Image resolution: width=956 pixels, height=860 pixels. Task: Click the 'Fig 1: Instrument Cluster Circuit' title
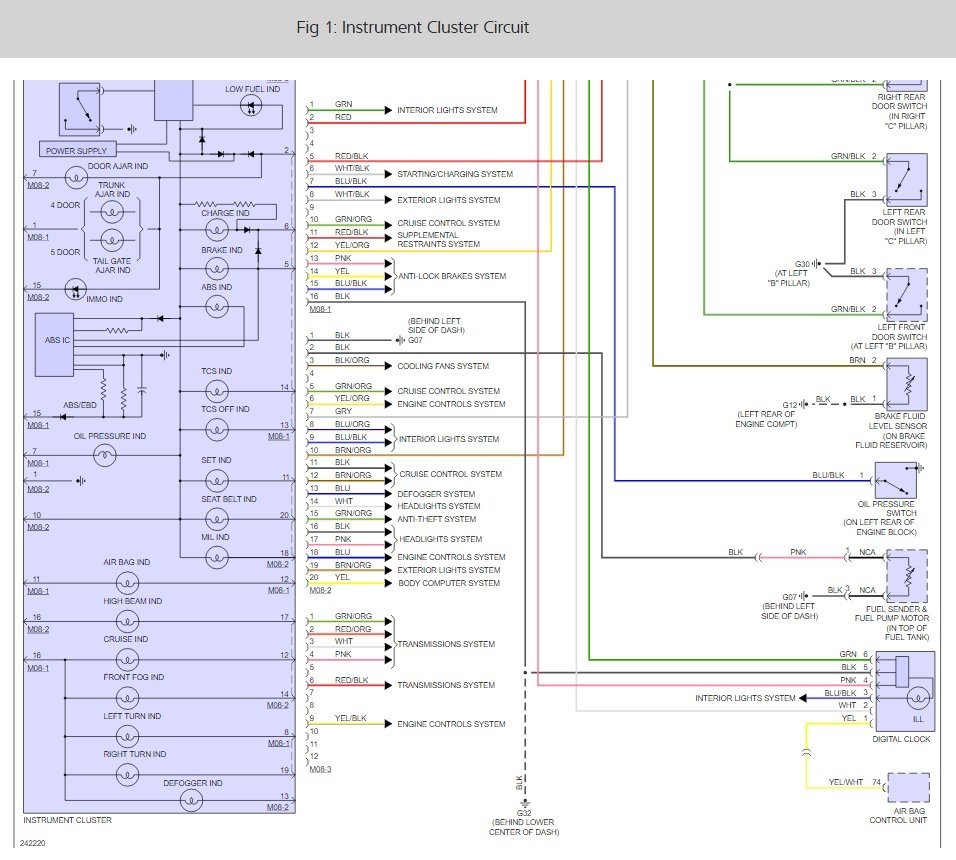(x=412, y=27)
